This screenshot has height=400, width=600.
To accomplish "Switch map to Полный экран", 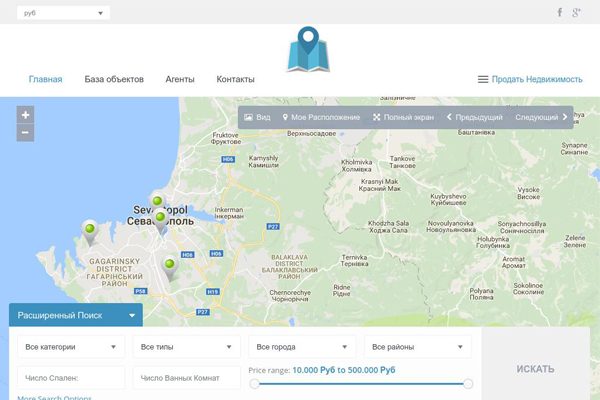I will pyautogui.click(x=404, y=117).
